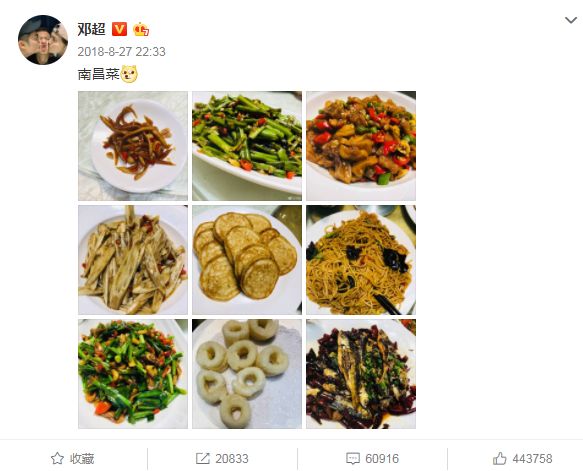Open comments via speech bubble icon

(x=352, y=459)
